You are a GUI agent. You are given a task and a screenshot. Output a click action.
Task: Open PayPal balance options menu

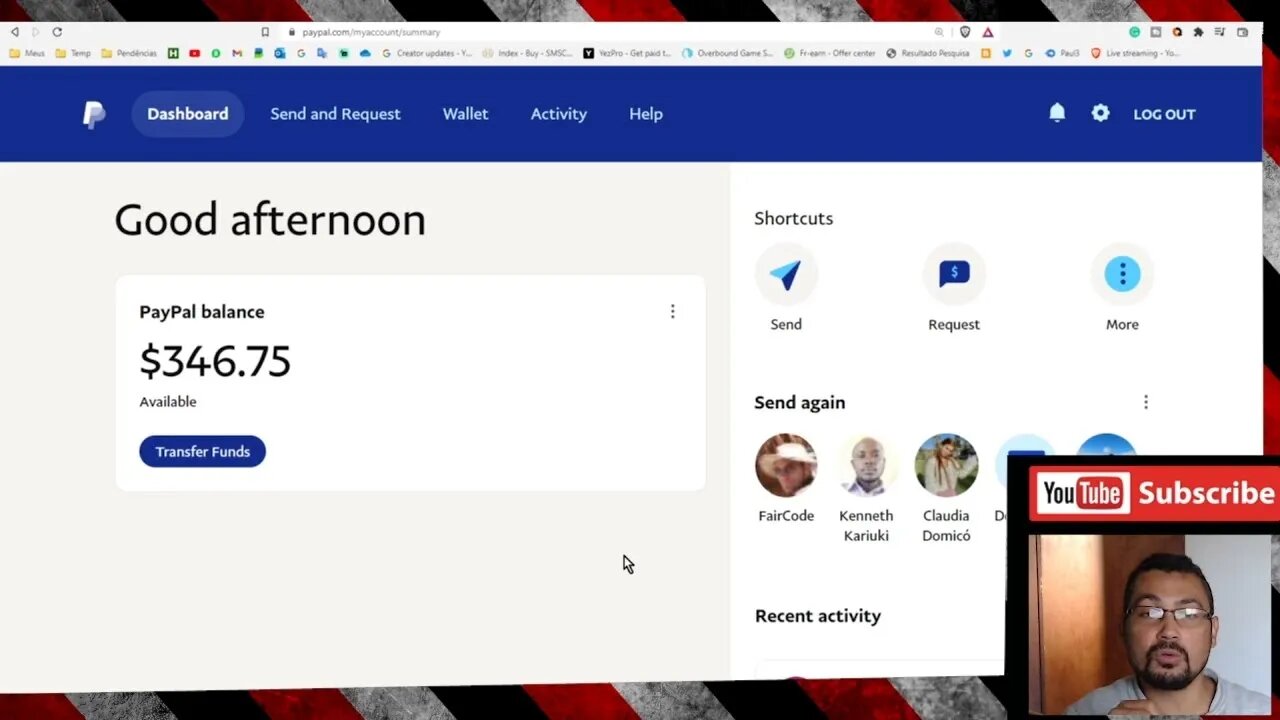[672, 312]
